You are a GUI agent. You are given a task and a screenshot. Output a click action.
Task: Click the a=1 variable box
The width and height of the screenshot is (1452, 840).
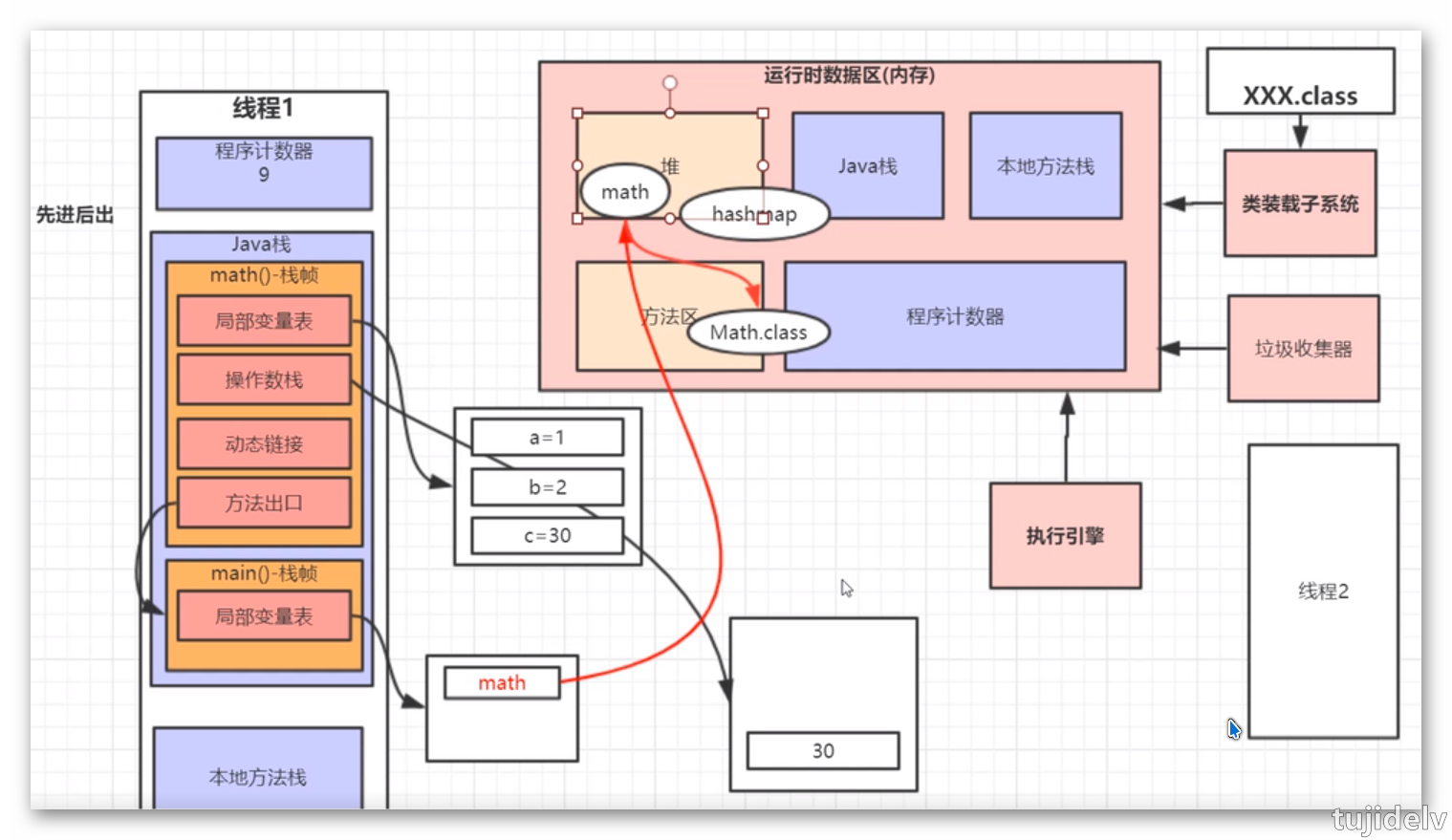tap(547, 438)
